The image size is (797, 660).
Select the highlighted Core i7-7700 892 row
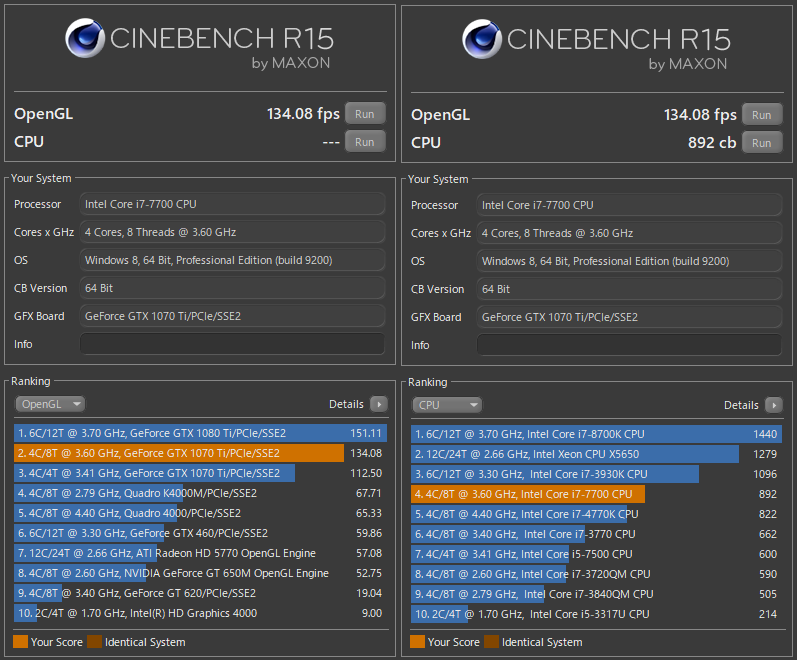(x=596, y=494)
